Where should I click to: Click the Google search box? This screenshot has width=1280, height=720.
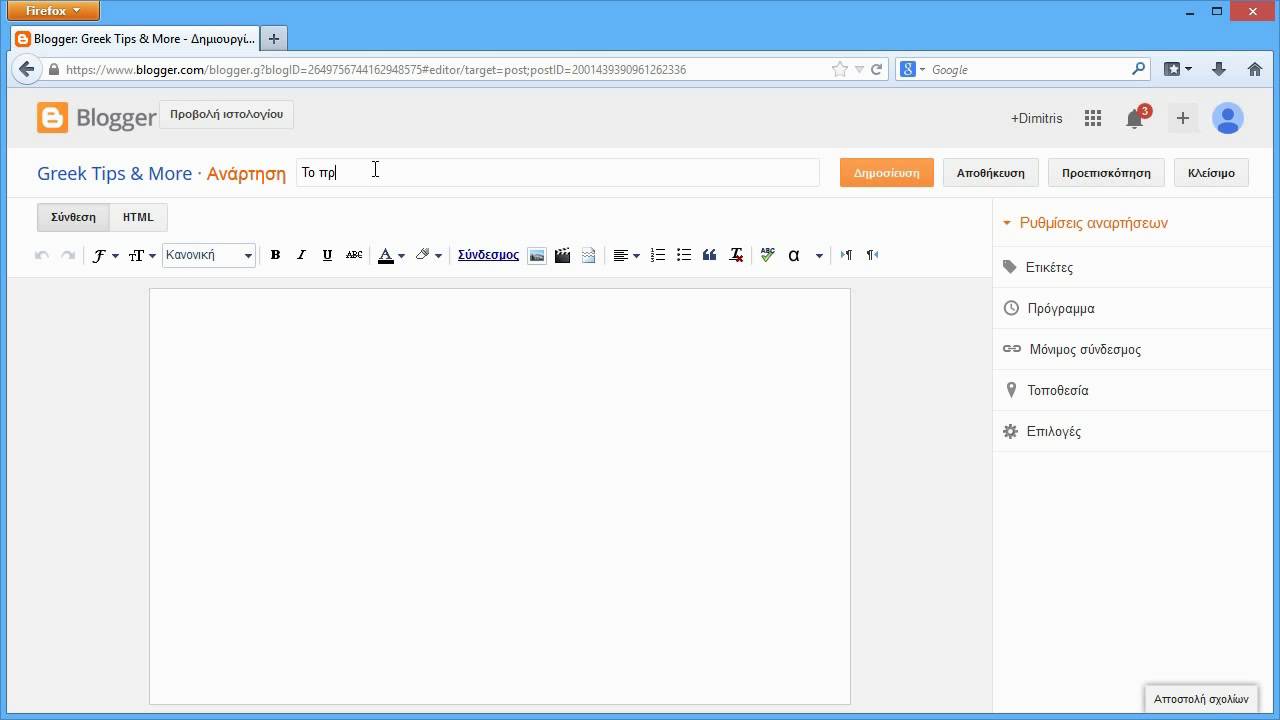1023,70
